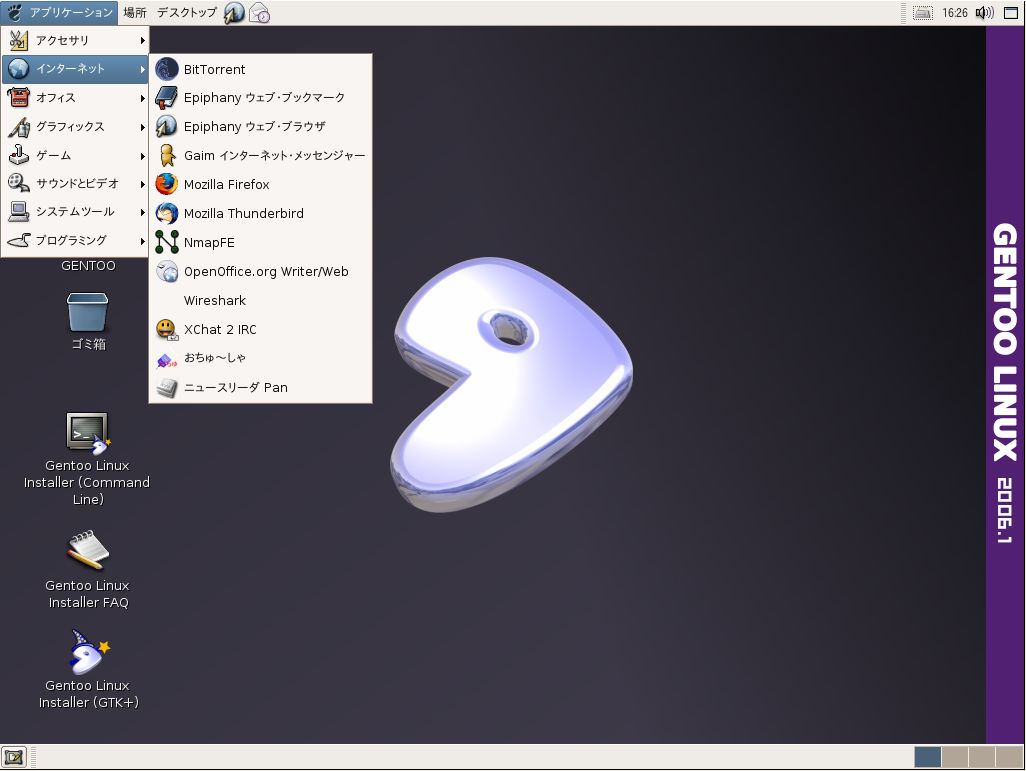Open Epiphany ウェブ・ブックマーク via its icon
Viewport: 1026px width, 771px height.
(167, 98)
